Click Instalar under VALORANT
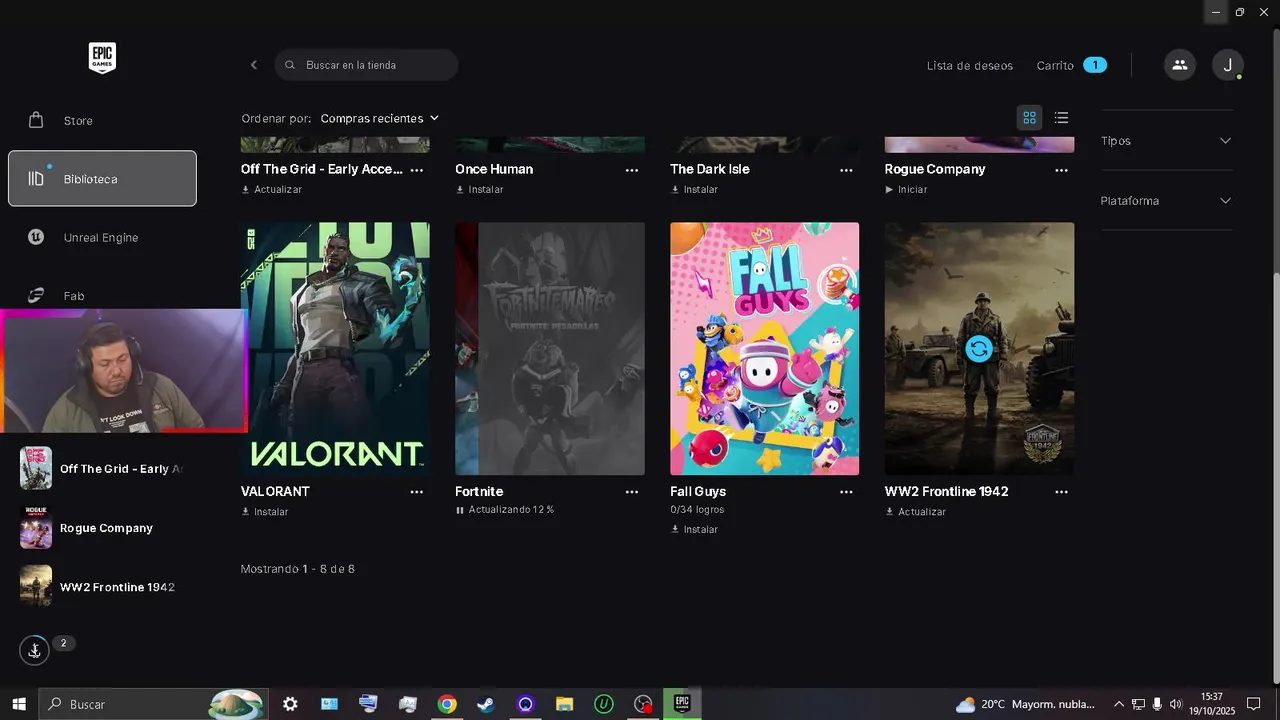1280x720 pixels. pos(265,511)
